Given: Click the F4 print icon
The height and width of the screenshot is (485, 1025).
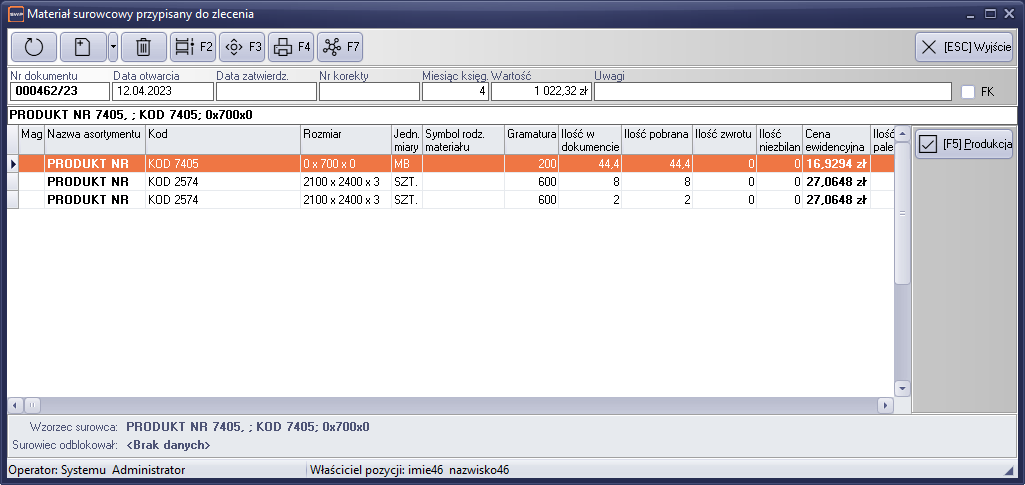Looking at the screenshot, I should [291, 47].
